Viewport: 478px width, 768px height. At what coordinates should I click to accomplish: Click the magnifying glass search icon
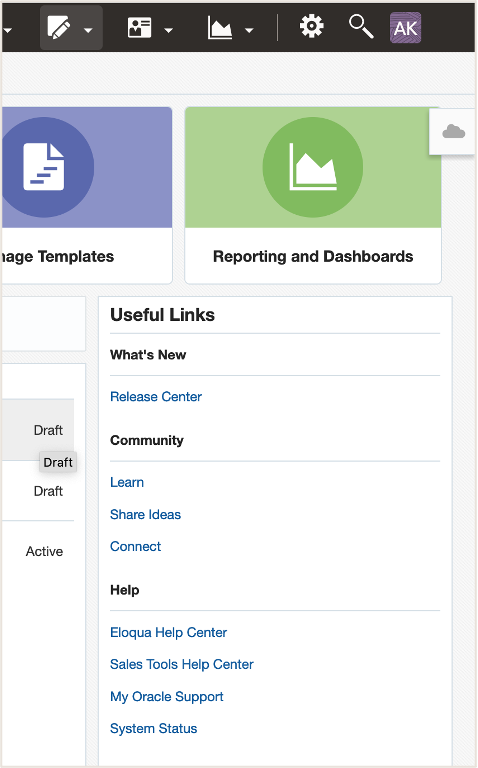pyautogui.click(x=361, y=26)
